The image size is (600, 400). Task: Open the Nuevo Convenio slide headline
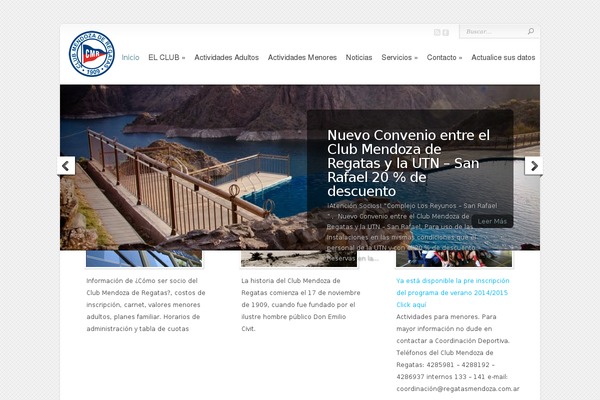coord(409,163)
